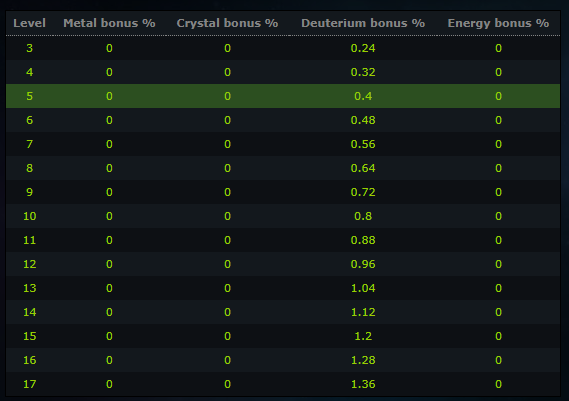
Task: Click the 0.32 deuterium bonus value
Action: 363,72
